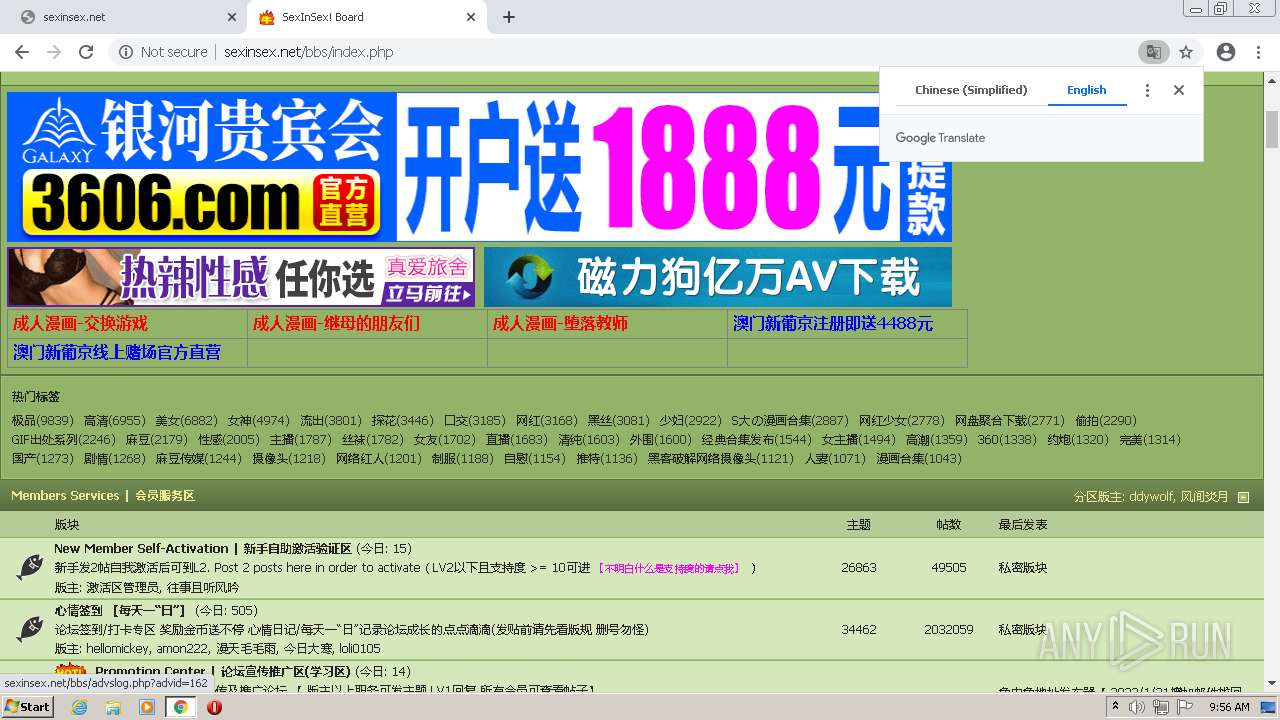The image size is (1280, 720).
Task: Open the 磁力狗 download banner
Action: point(718,277)
